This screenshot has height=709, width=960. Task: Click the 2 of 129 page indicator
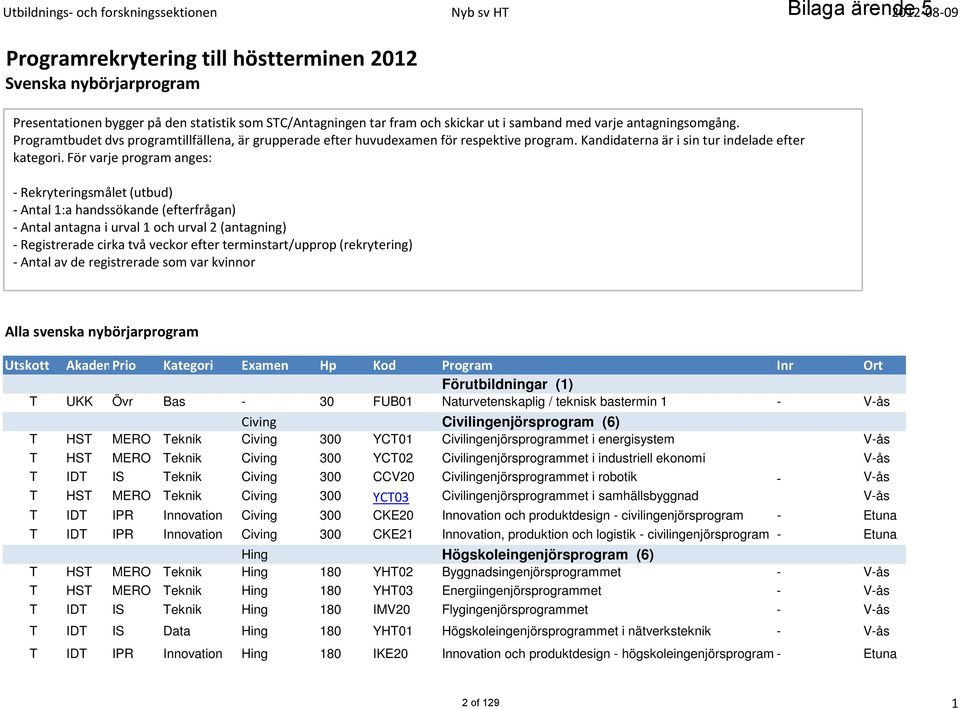pos(481,702)
